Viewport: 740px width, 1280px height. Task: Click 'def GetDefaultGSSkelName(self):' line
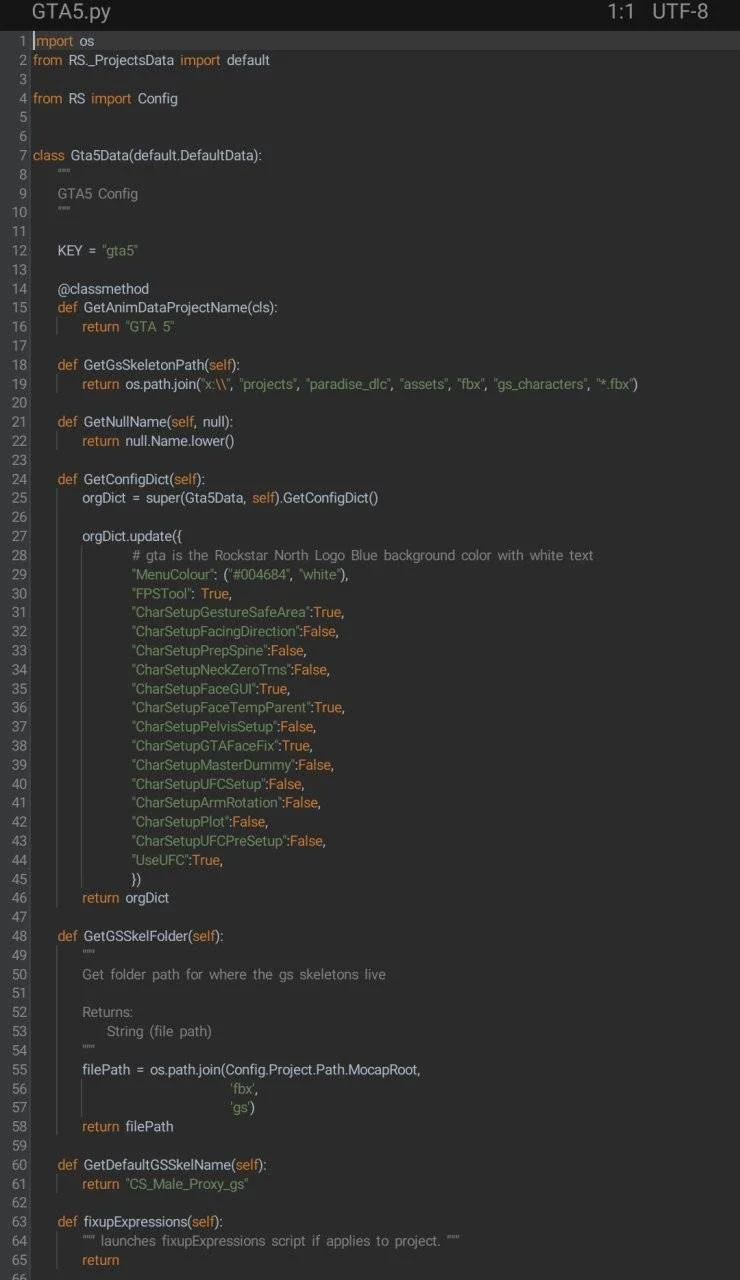[162, 1164]
